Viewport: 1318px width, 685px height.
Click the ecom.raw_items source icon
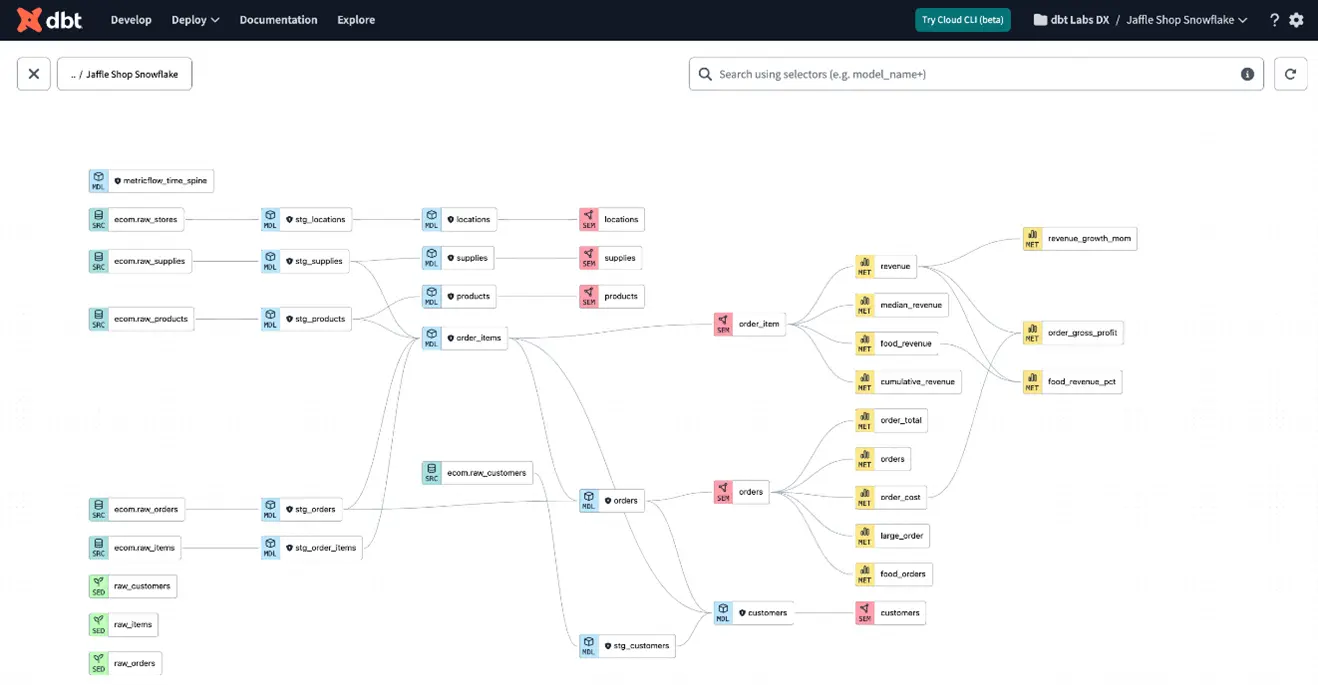point(98,547)
